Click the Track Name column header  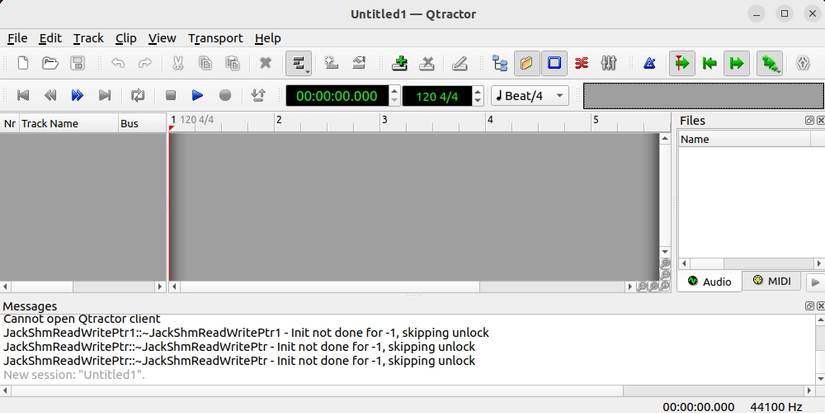click(68, 124)
